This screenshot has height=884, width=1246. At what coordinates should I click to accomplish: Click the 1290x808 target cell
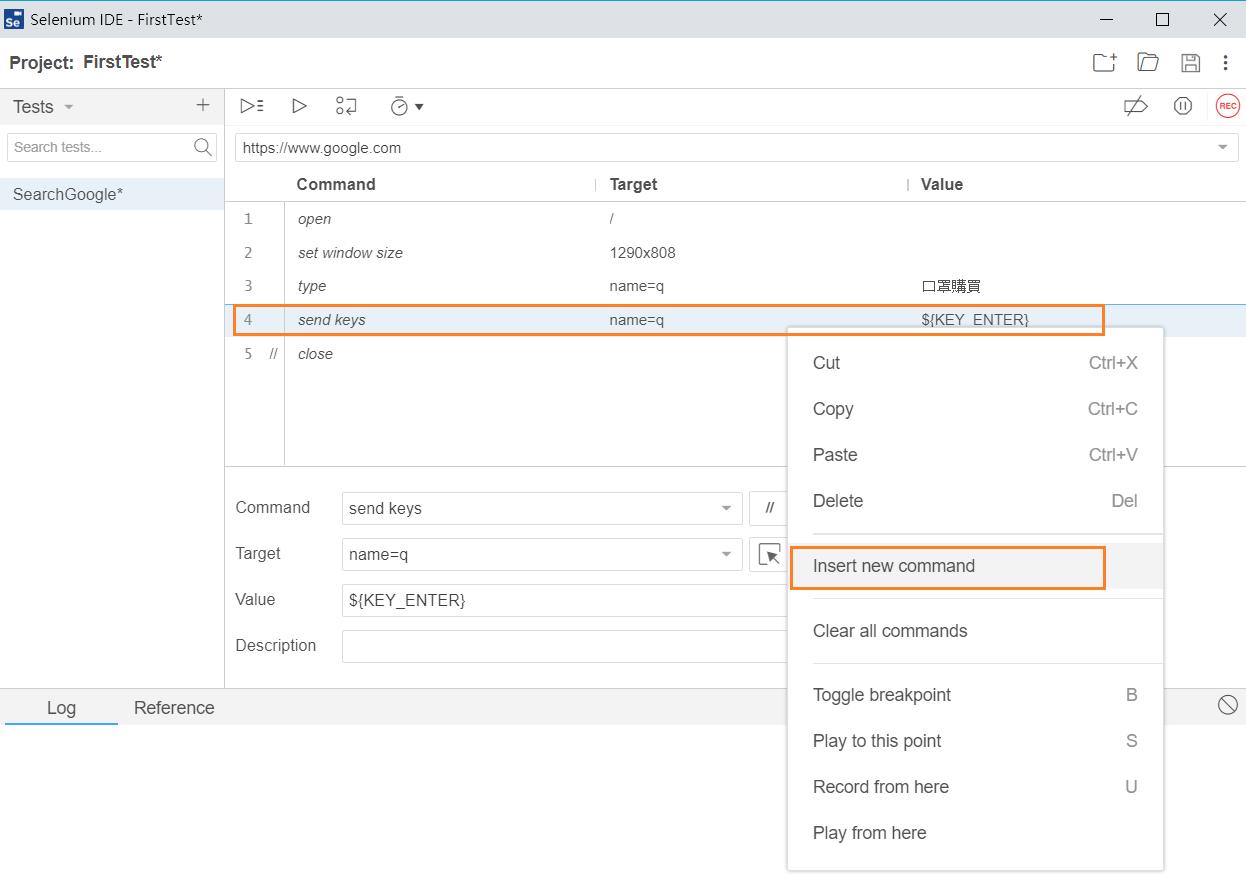(x=642, y=253)
